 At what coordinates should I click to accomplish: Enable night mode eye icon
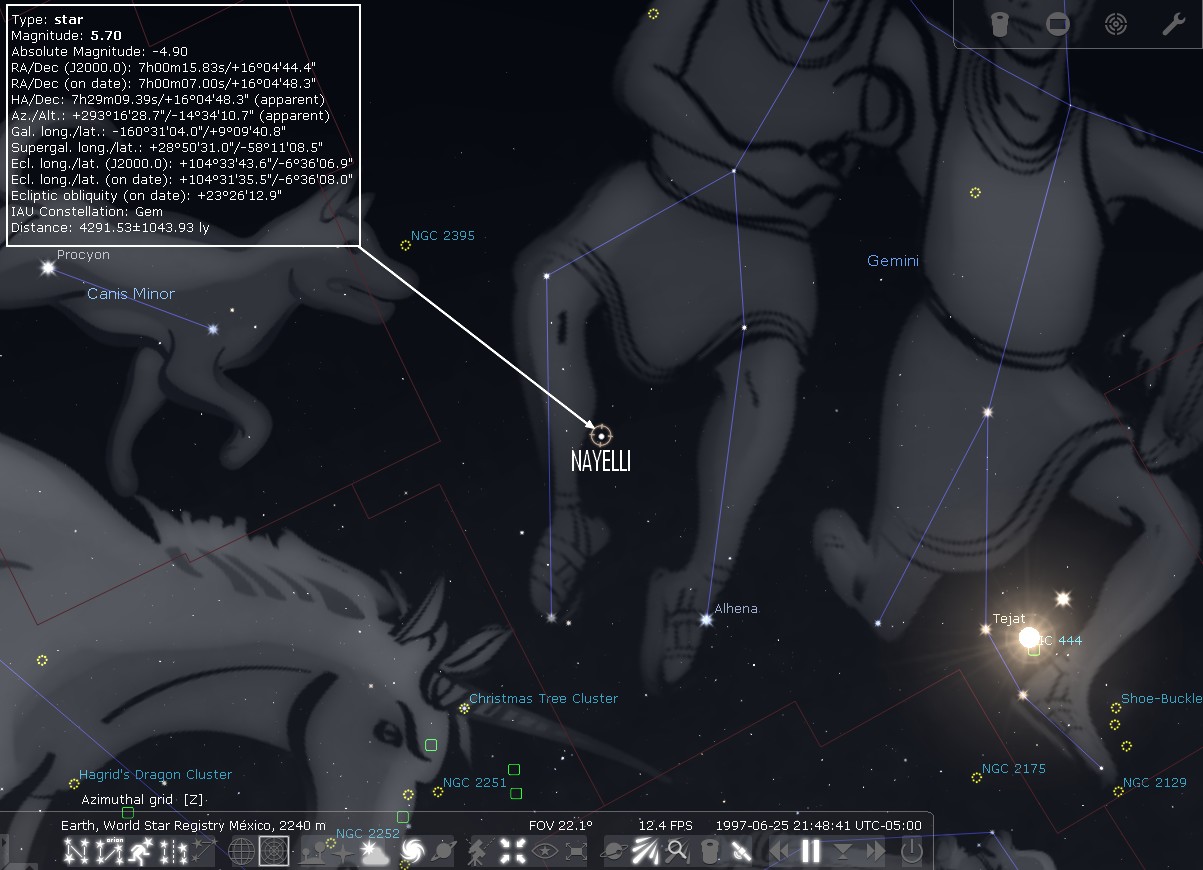pyautogui.click(x=545, y=851)
